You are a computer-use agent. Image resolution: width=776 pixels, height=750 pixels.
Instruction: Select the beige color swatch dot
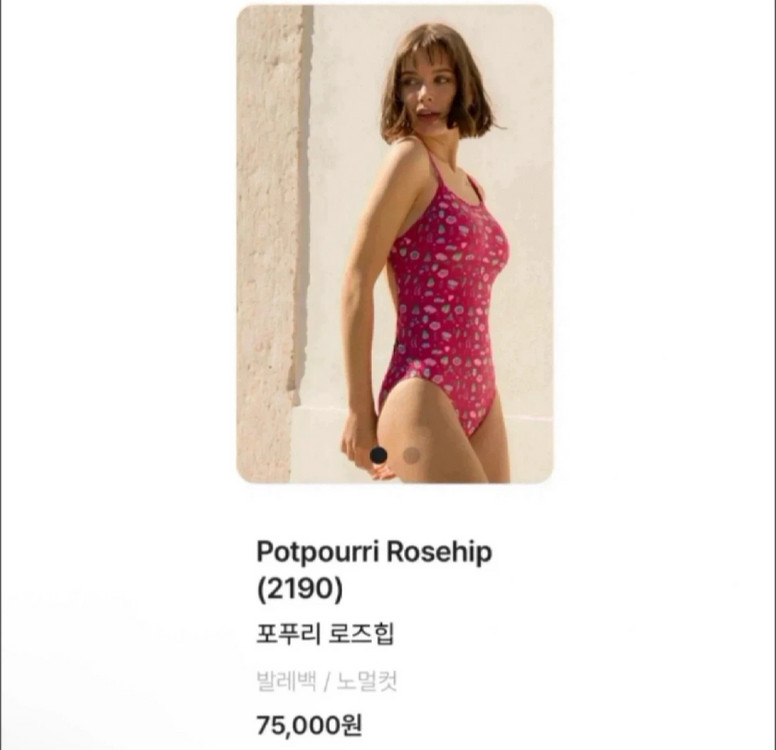point(412,455)
